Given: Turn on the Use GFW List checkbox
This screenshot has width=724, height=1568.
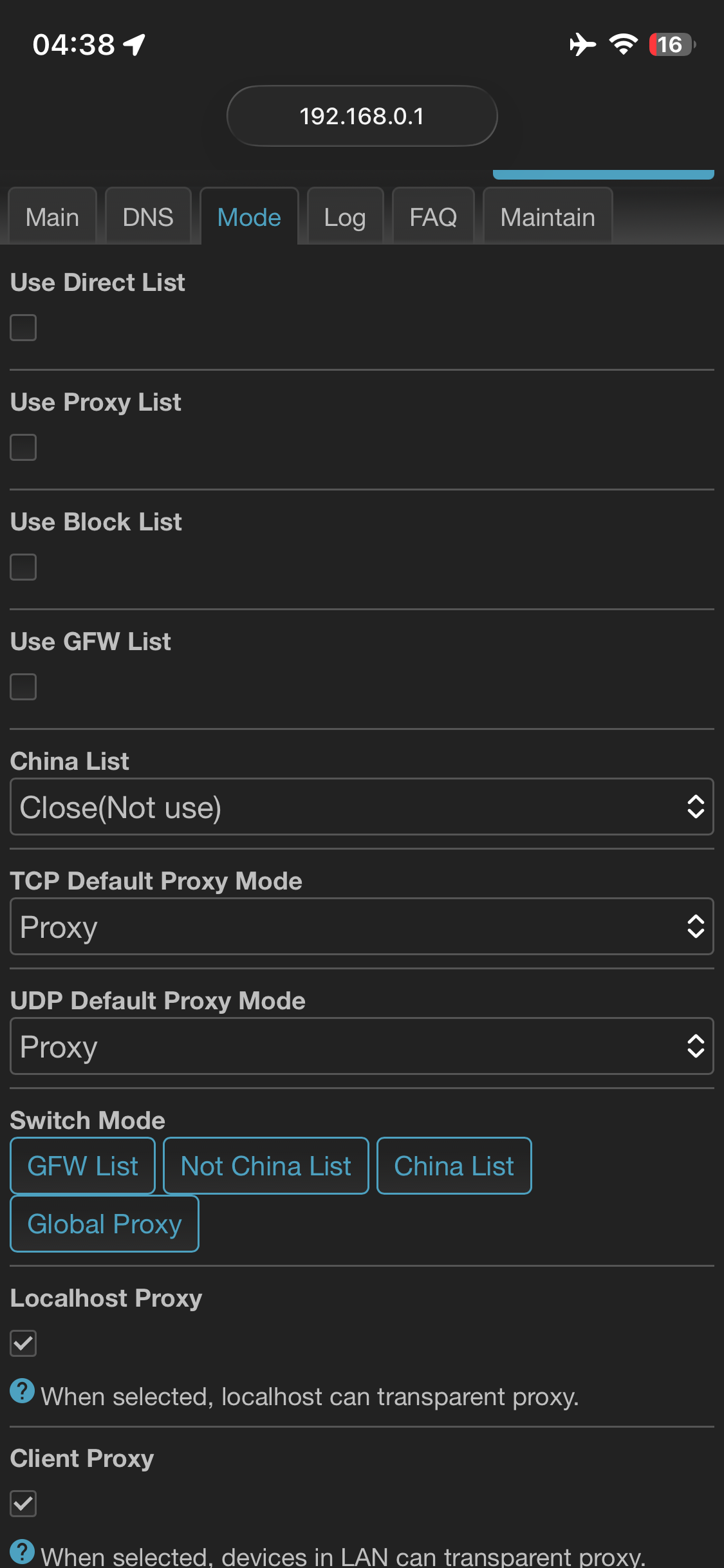Looking at the screenshot, I should click(23, 687).
